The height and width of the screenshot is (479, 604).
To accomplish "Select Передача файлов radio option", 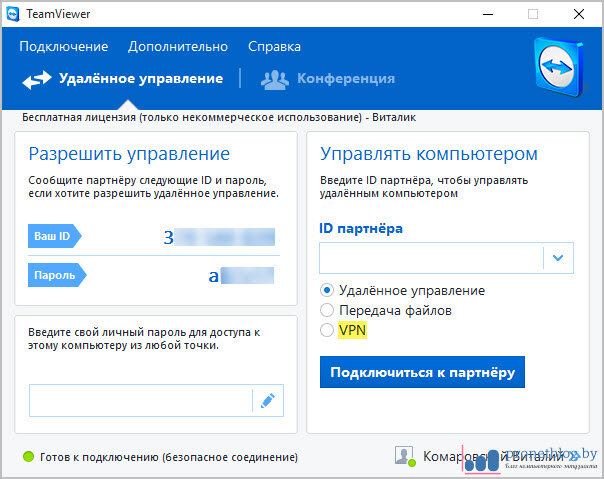I will click(x=327, y=310).
